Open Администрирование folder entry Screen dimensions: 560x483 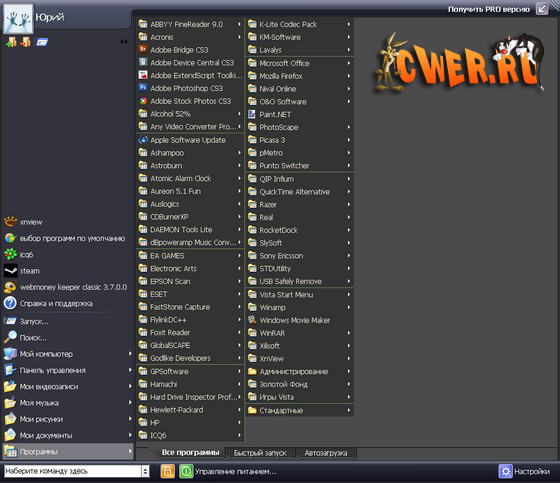(300, 372)
